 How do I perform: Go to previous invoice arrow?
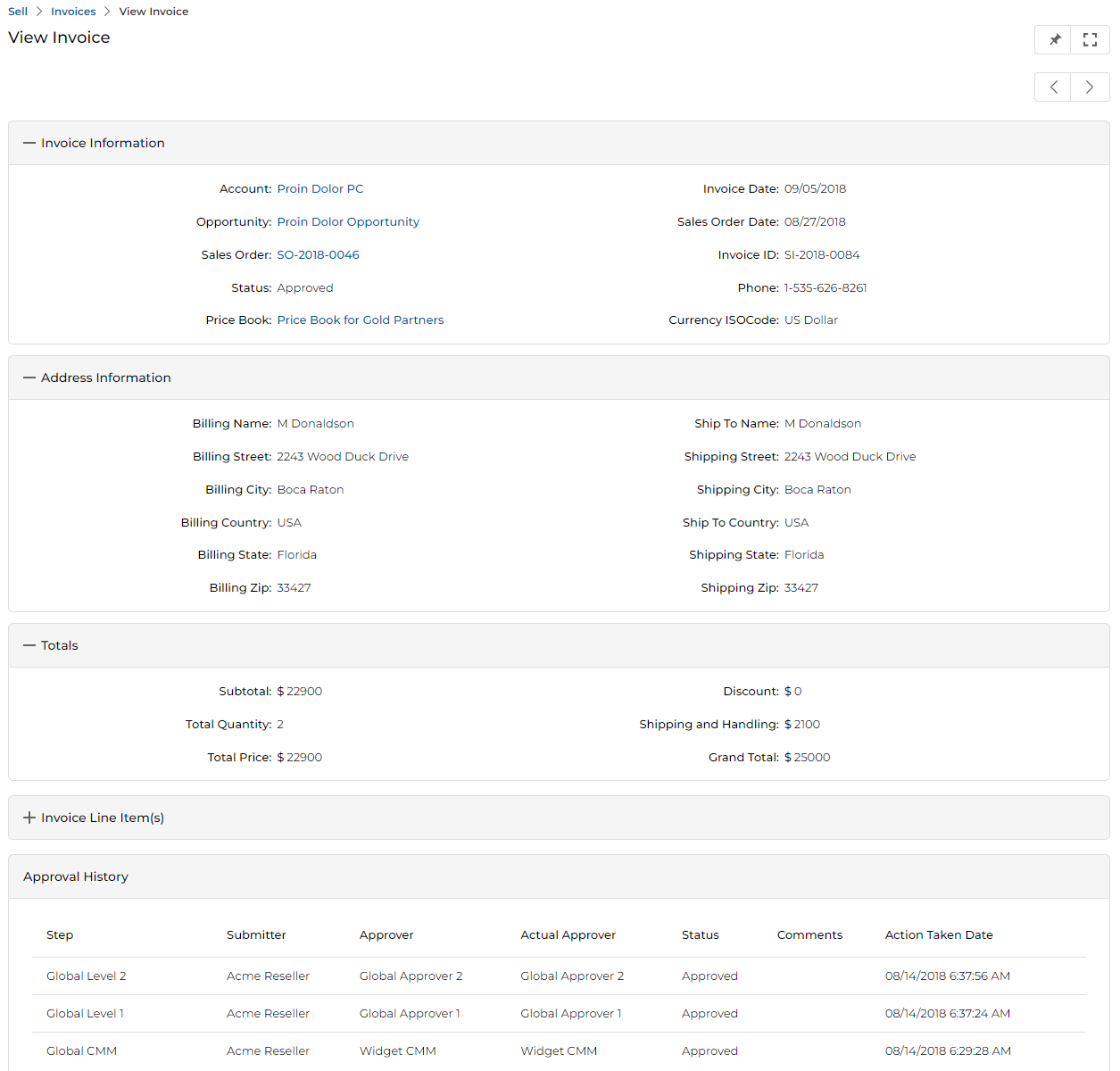click(x=1053, y=87)
